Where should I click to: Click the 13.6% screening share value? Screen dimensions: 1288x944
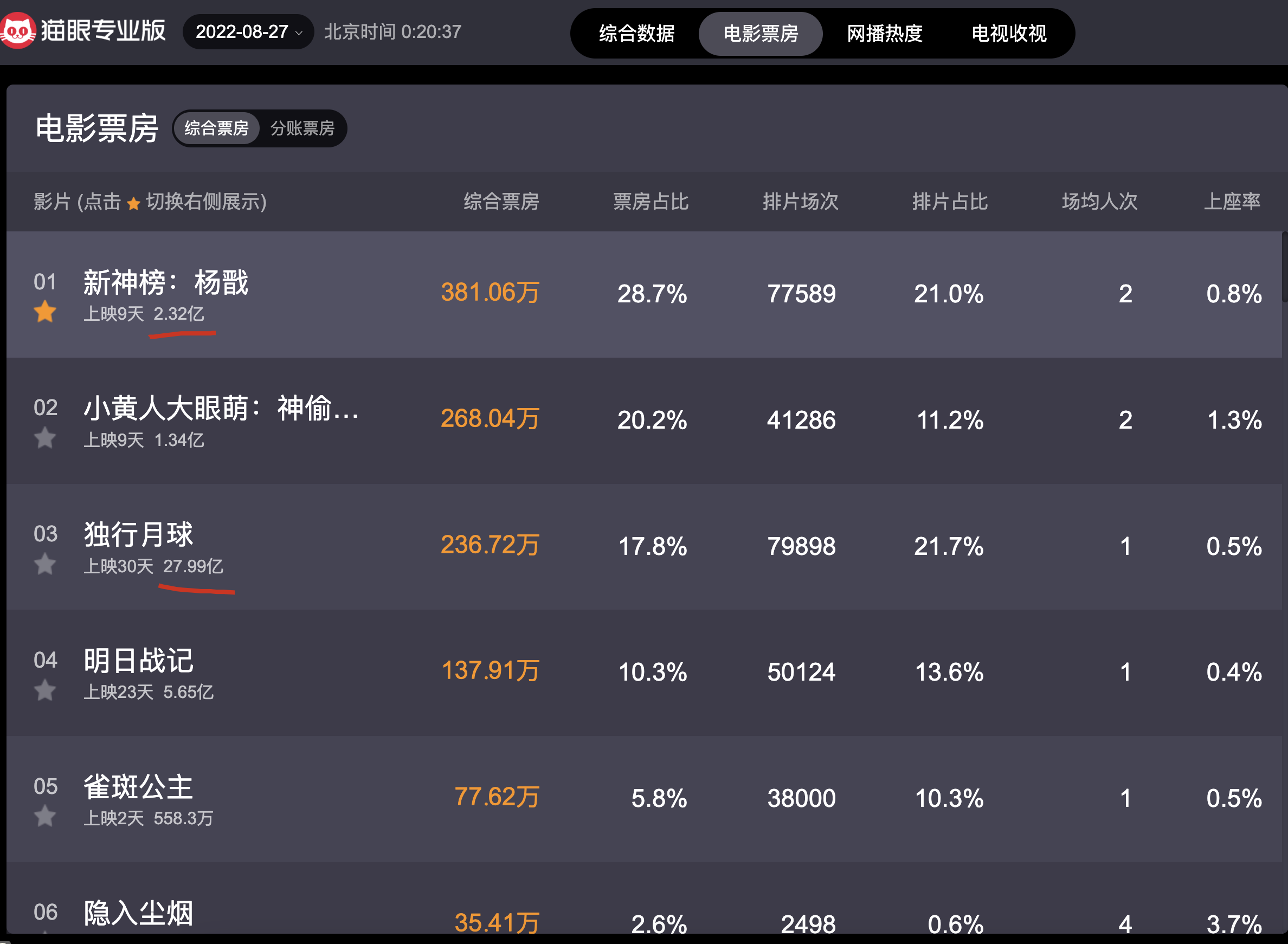pyautogui.click(x=950, y=673)
